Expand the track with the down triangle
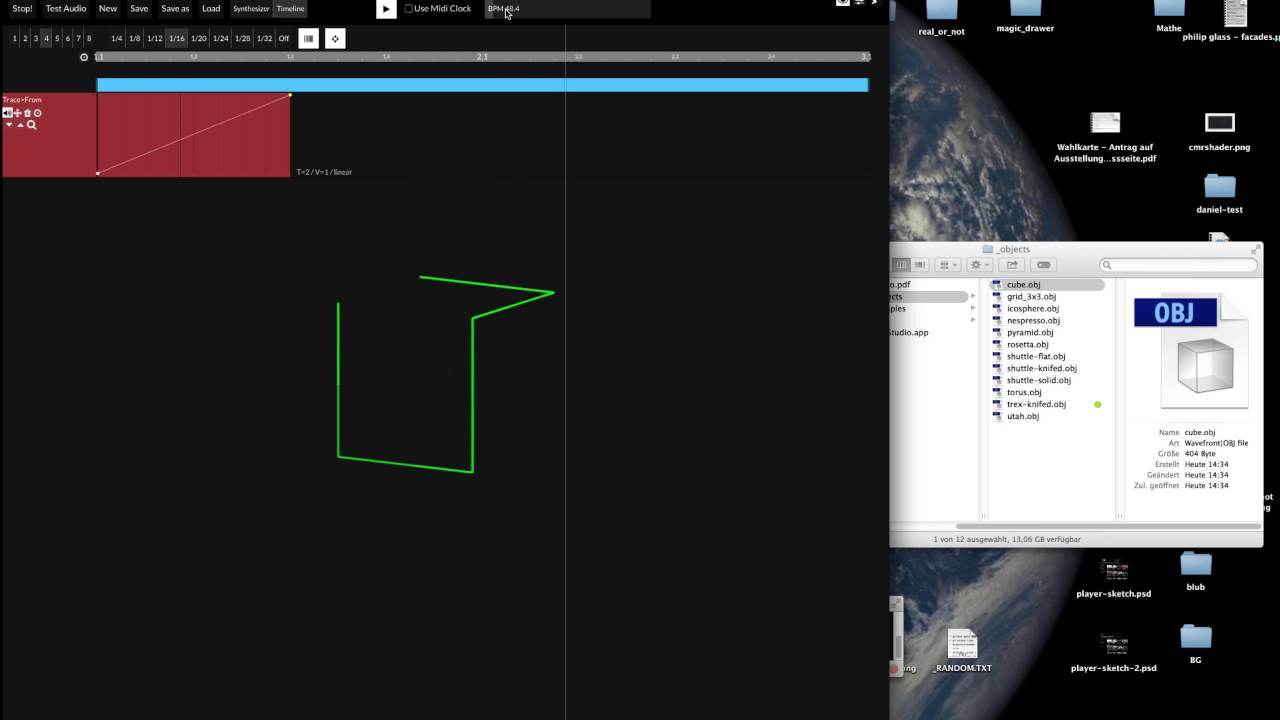1280x720 pixels. (9, 125)
